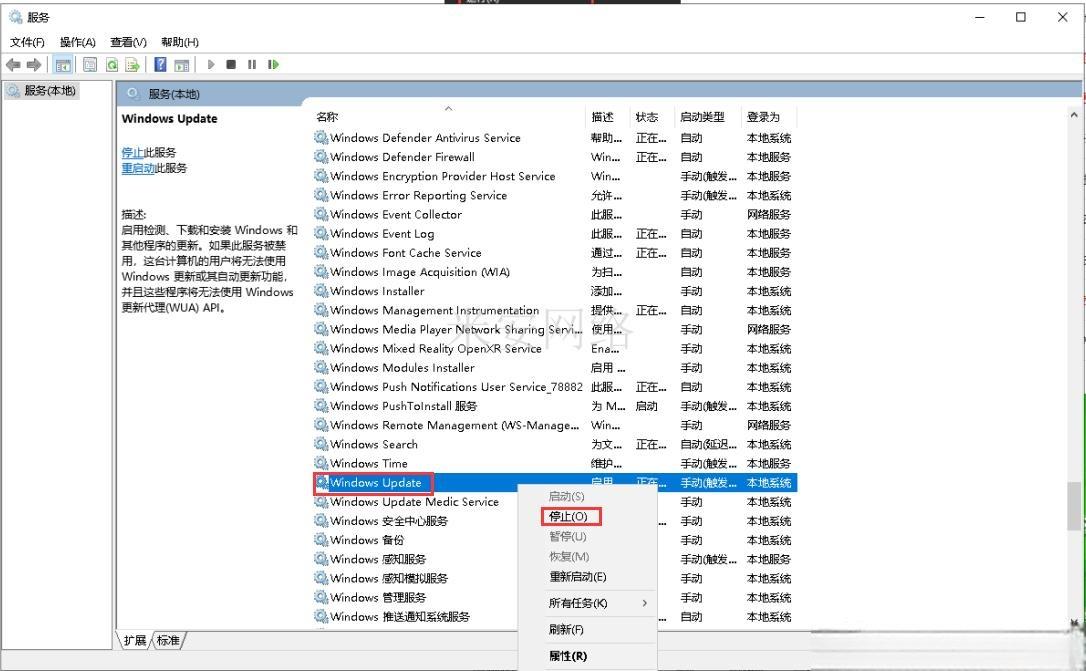Open the 查看(V) menu
The width and height of the screenshot is (1086, 671).
coord(128,42)
